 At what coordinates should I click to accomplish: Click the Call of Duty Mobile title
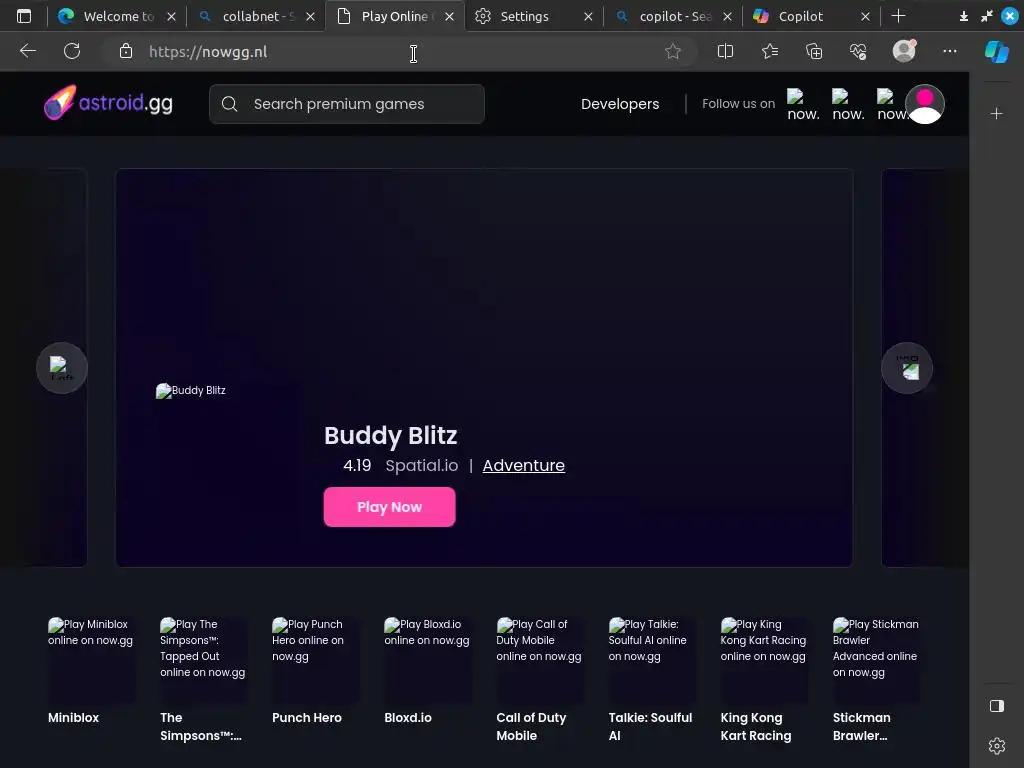[x=531, y=726]
